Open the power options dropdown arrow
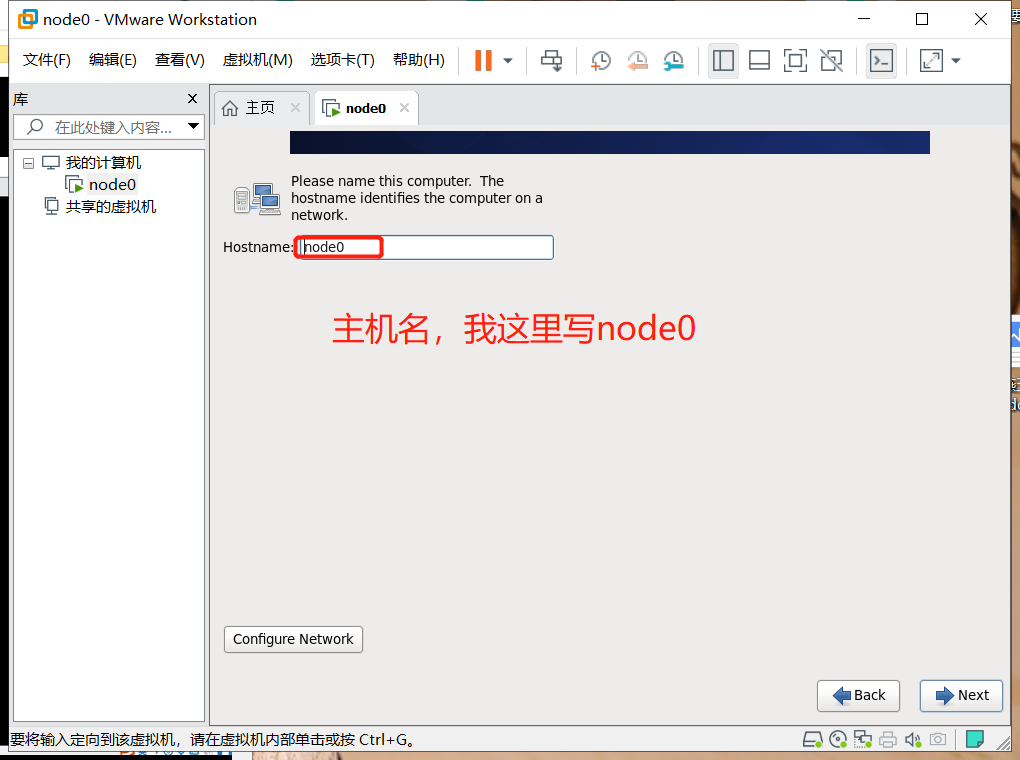Viewport: 1020px width, 760px height. pyautogui.click(x=508, y=61)
